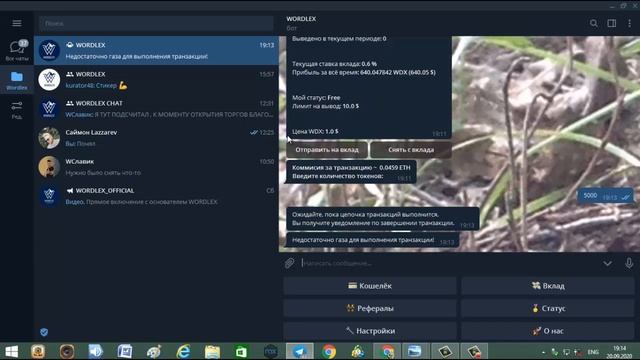Select the All chats folder
640x360 pixels.
tap(17, 51)
